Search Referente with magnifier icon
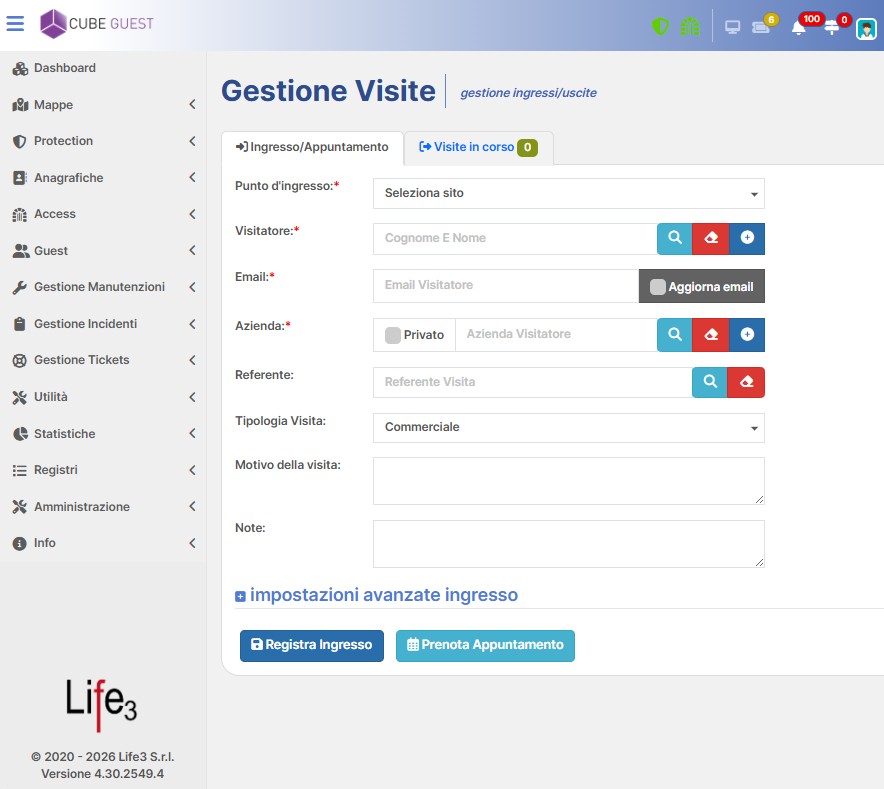Screen dimensions: 884x789 [x=710, y=382]
